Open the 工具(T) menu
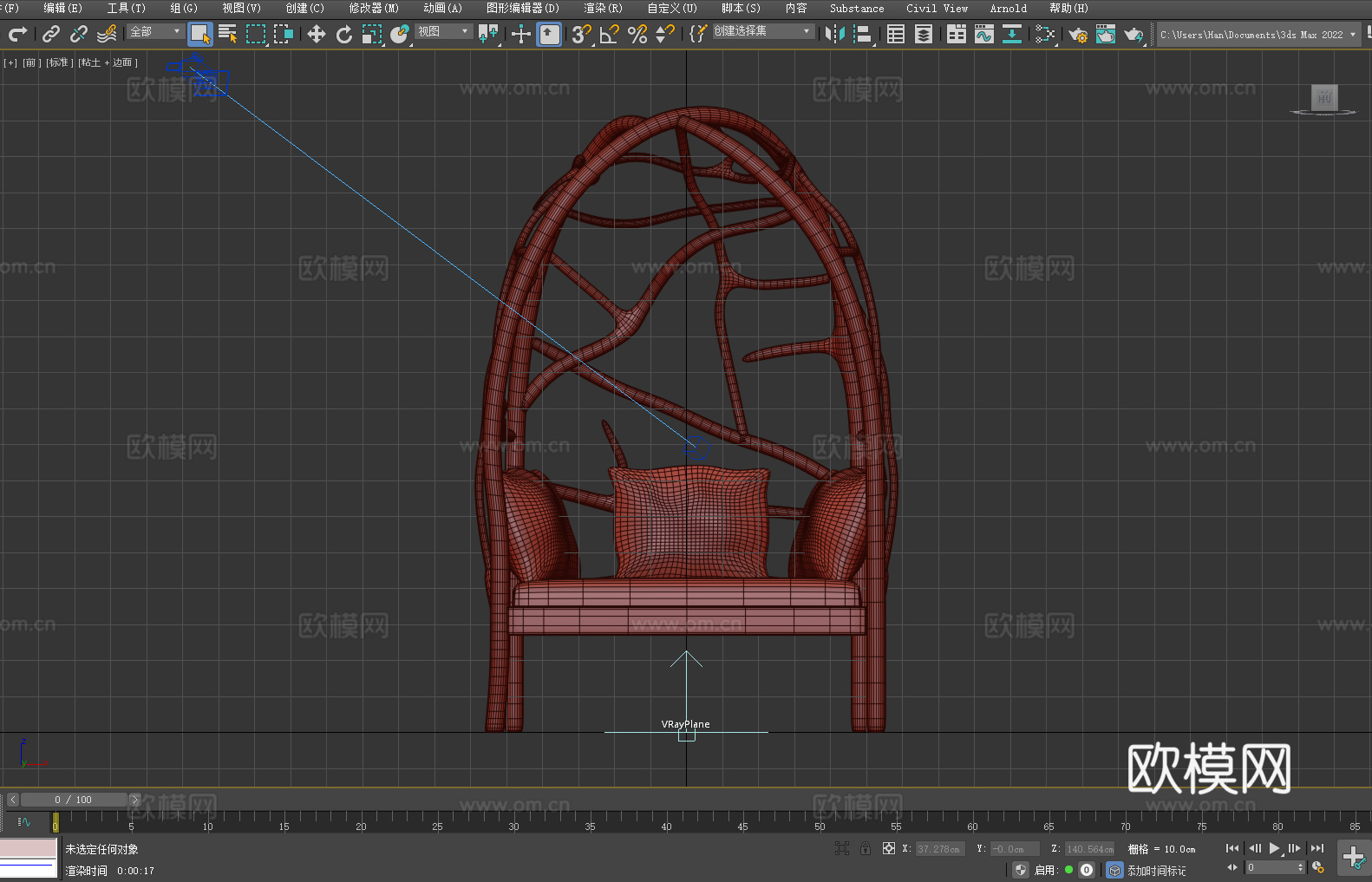Viewport: 1372px width, 882px height. click(127, 8)
